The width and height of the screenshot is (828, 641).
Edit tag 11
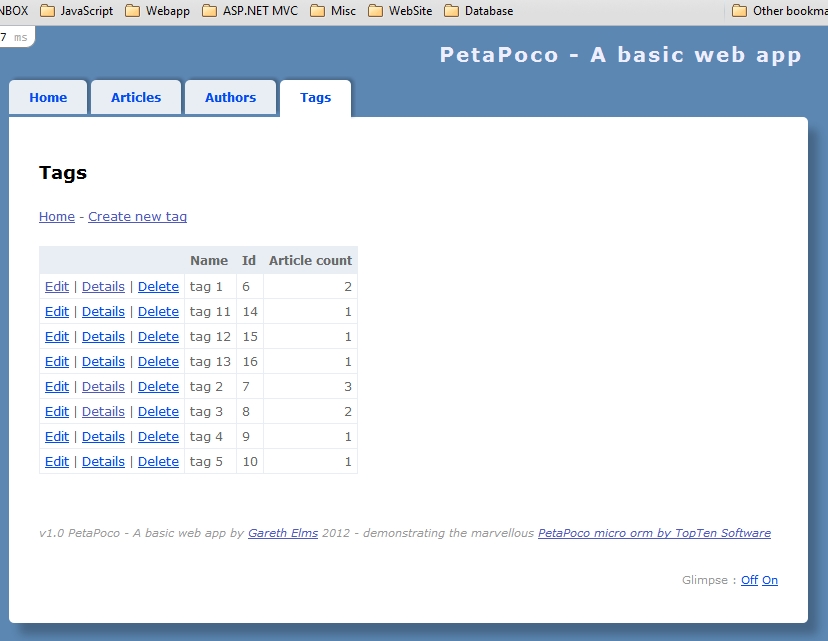click(57, 312)
